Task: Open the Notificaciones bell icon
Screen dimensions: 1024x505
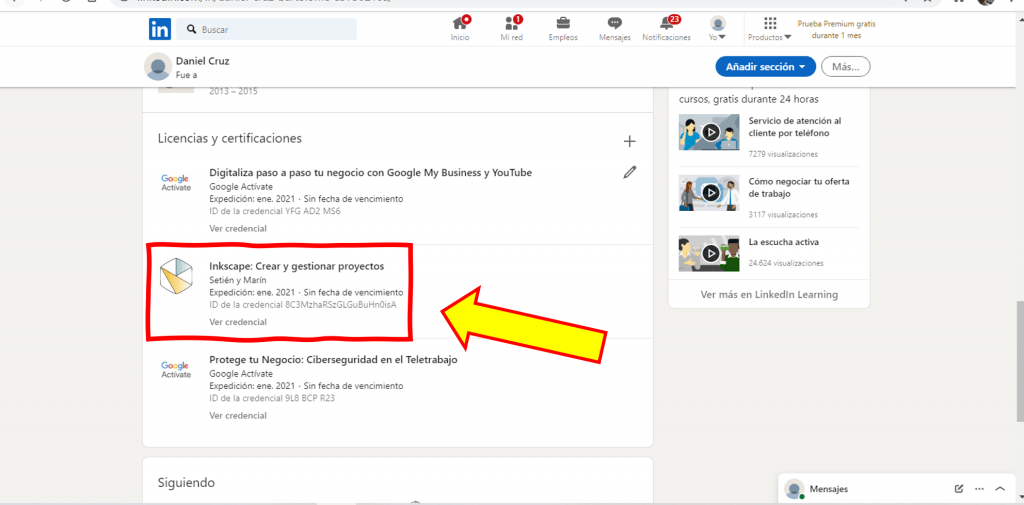Action: [x=666, y=29]
